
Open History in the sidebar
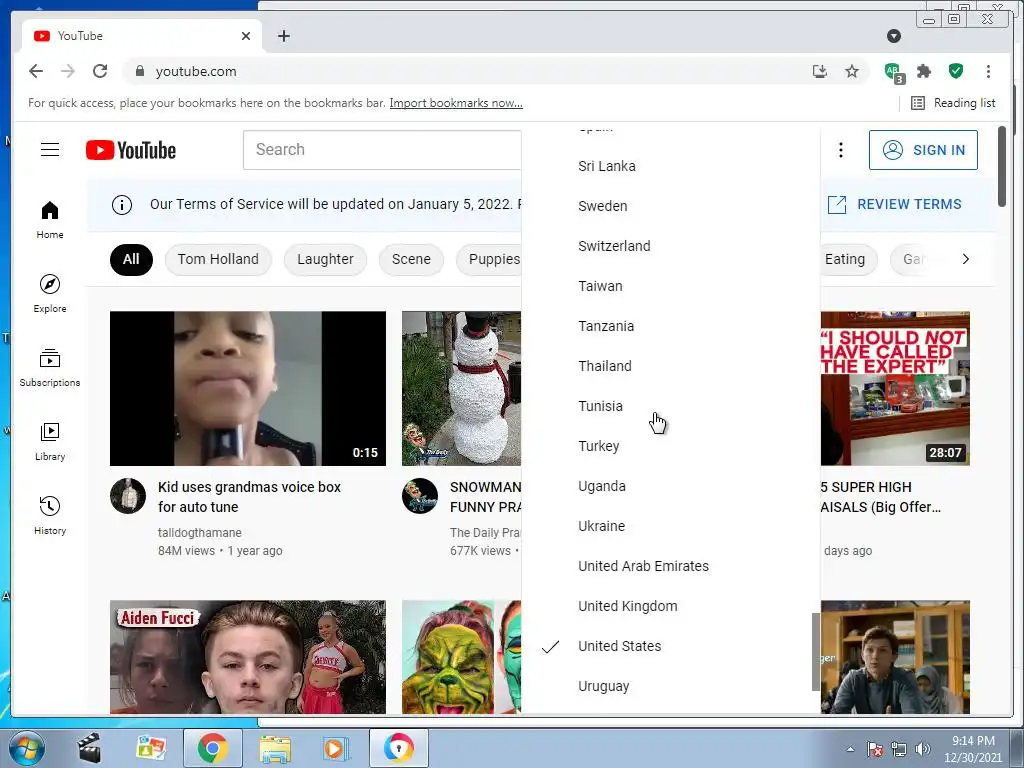(x=50, y=516)
